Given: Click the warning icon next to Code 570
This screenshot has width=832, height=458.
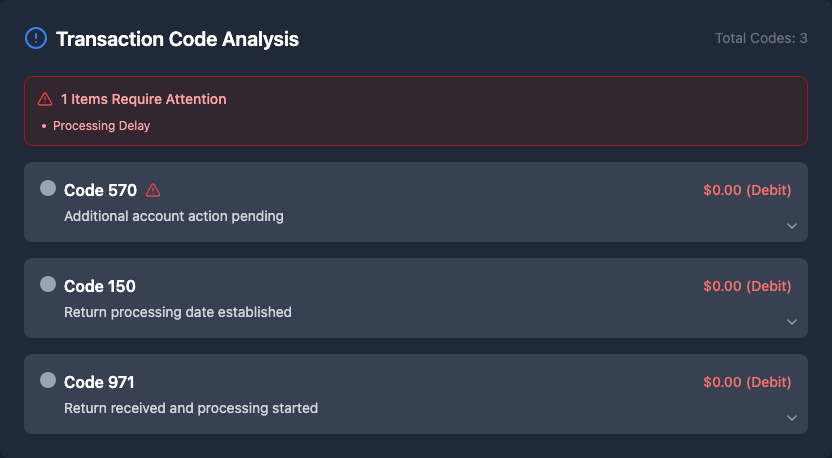Looking at the screenshot, I should [153, 190].
